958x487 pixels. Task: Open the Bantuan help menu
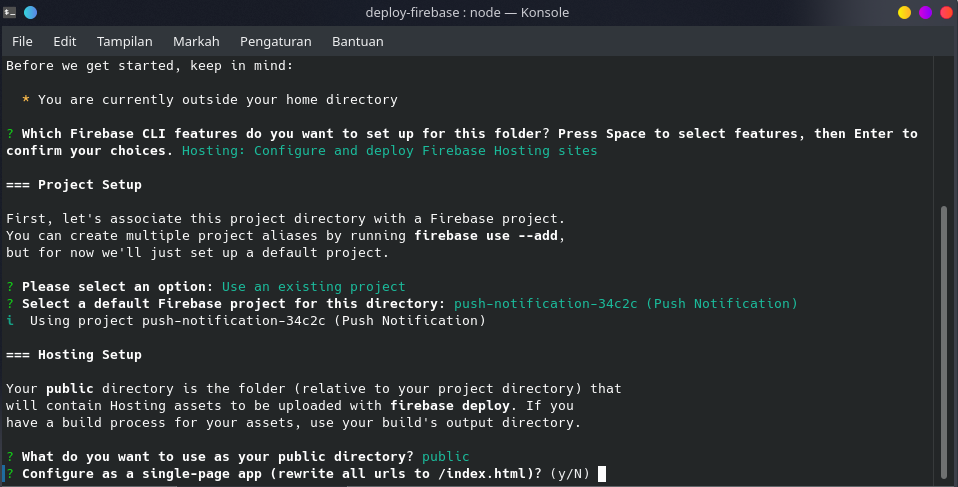[x=357, y=41]
